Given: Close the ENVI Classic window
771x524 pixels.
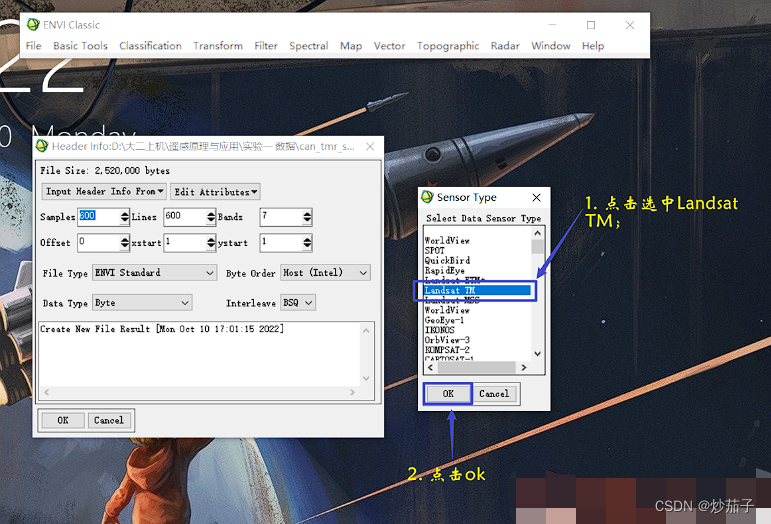Looking at the screenshot, I should [x=630, y=25].
